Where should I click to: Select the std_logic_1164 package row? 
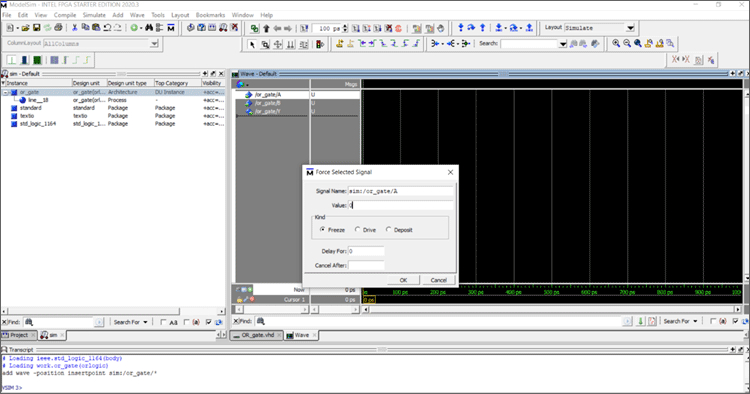(x=112, y=124)
